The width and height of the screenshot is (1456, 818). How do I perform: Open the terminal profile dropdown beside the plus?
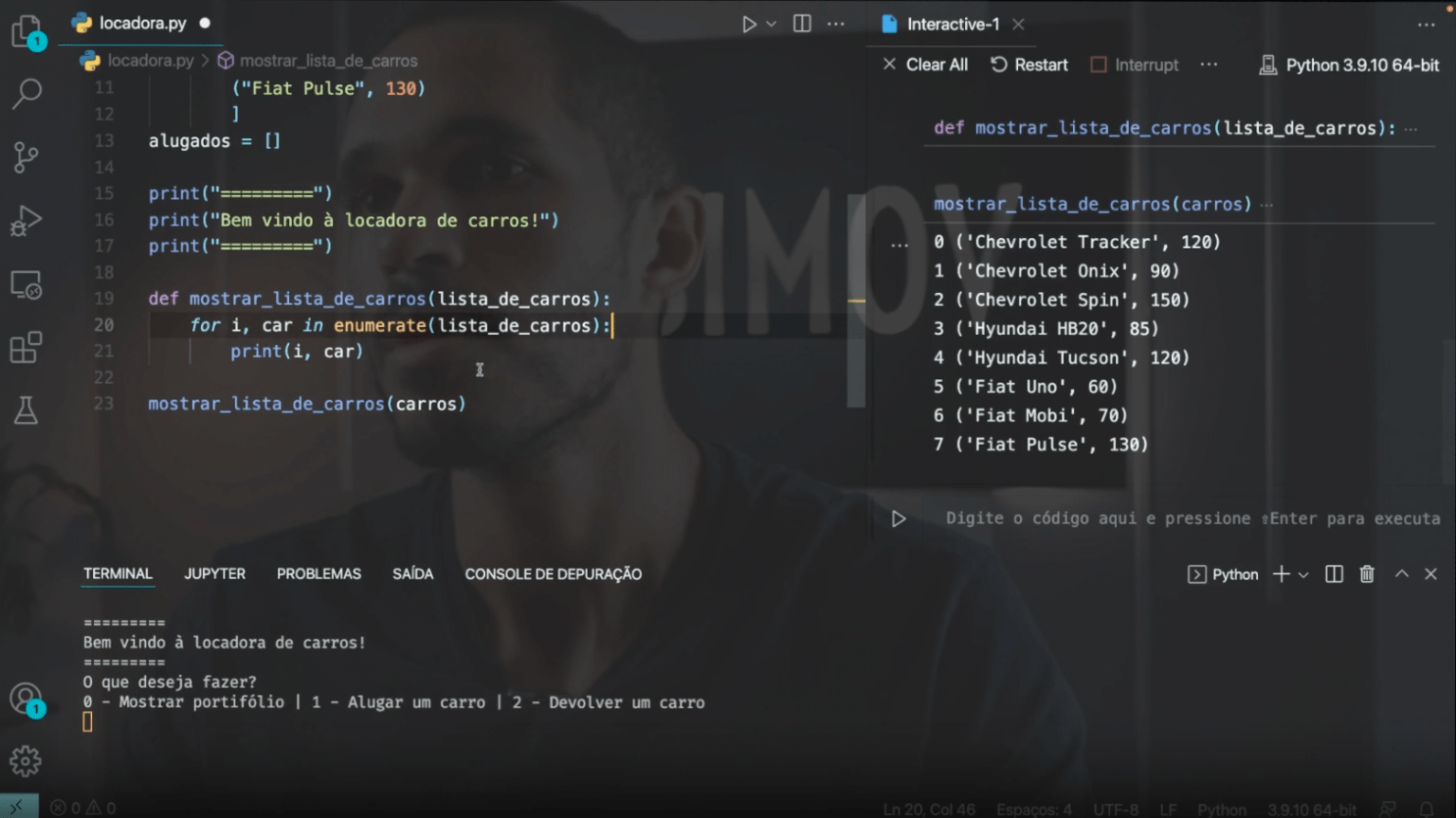(x=1303, y=574)
